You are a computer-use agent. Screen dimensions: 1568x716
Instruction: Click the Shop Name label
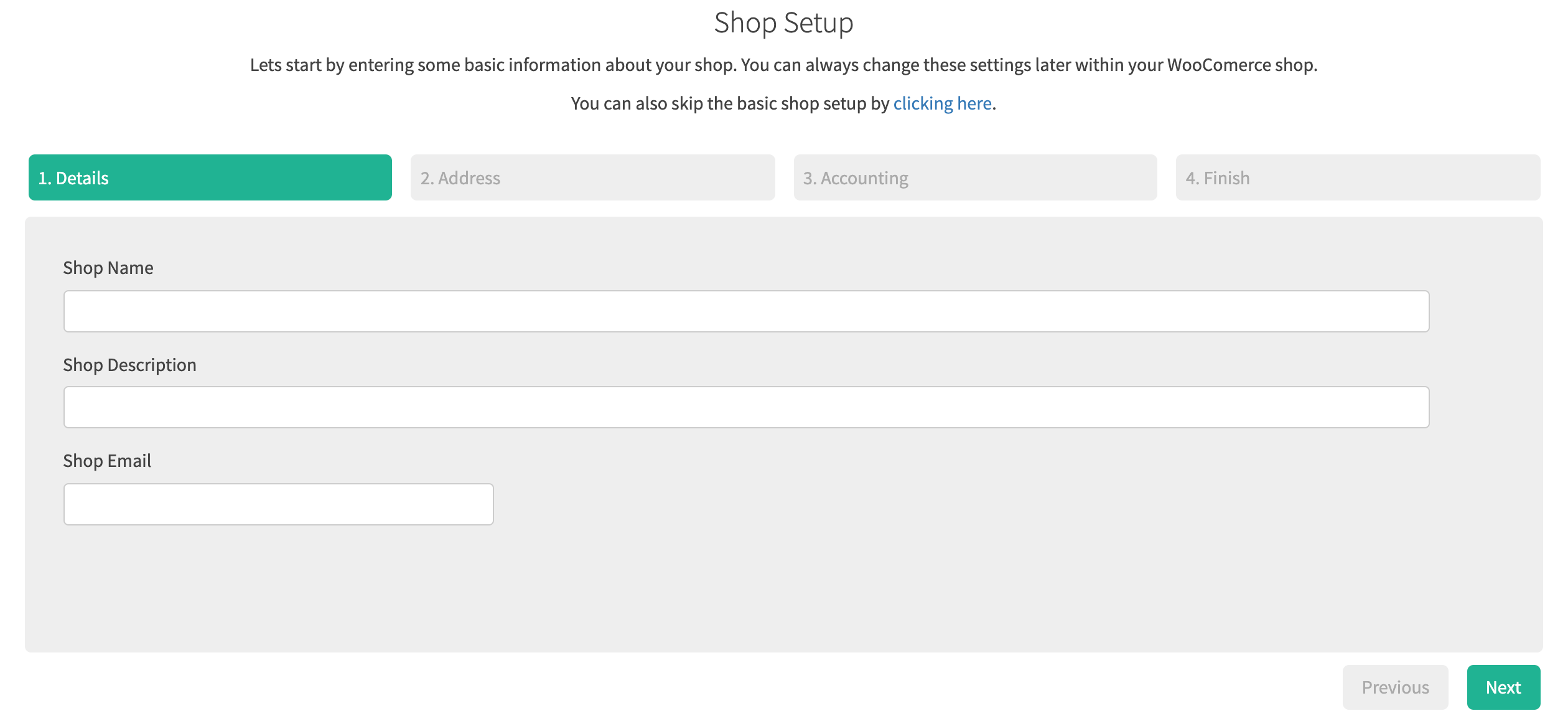(x=108, y=268)
